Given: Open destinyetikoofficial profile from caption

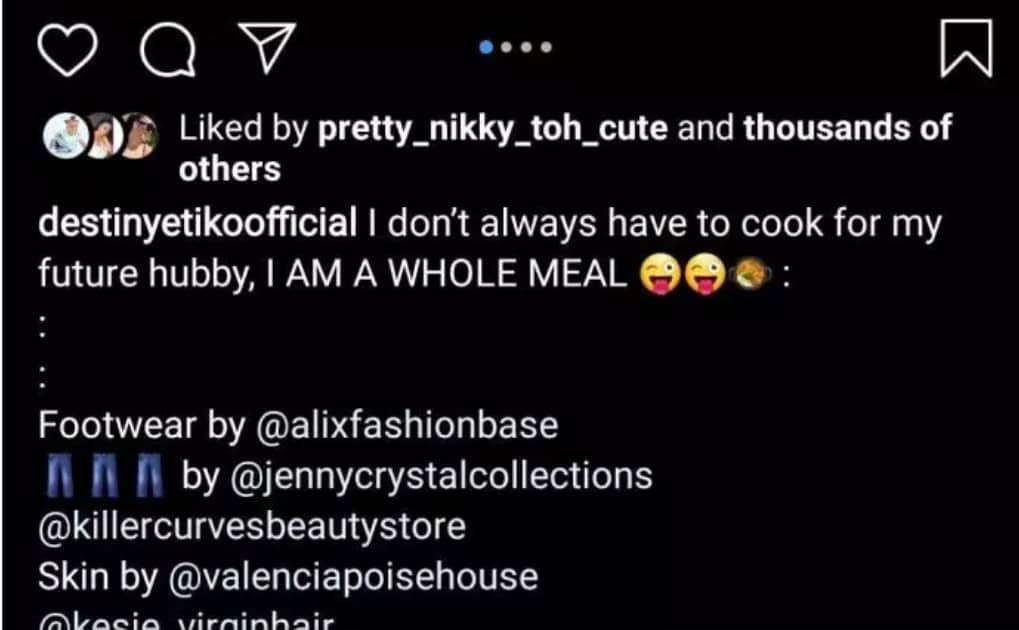Looking at the screenshot, I should pos(197,224).
